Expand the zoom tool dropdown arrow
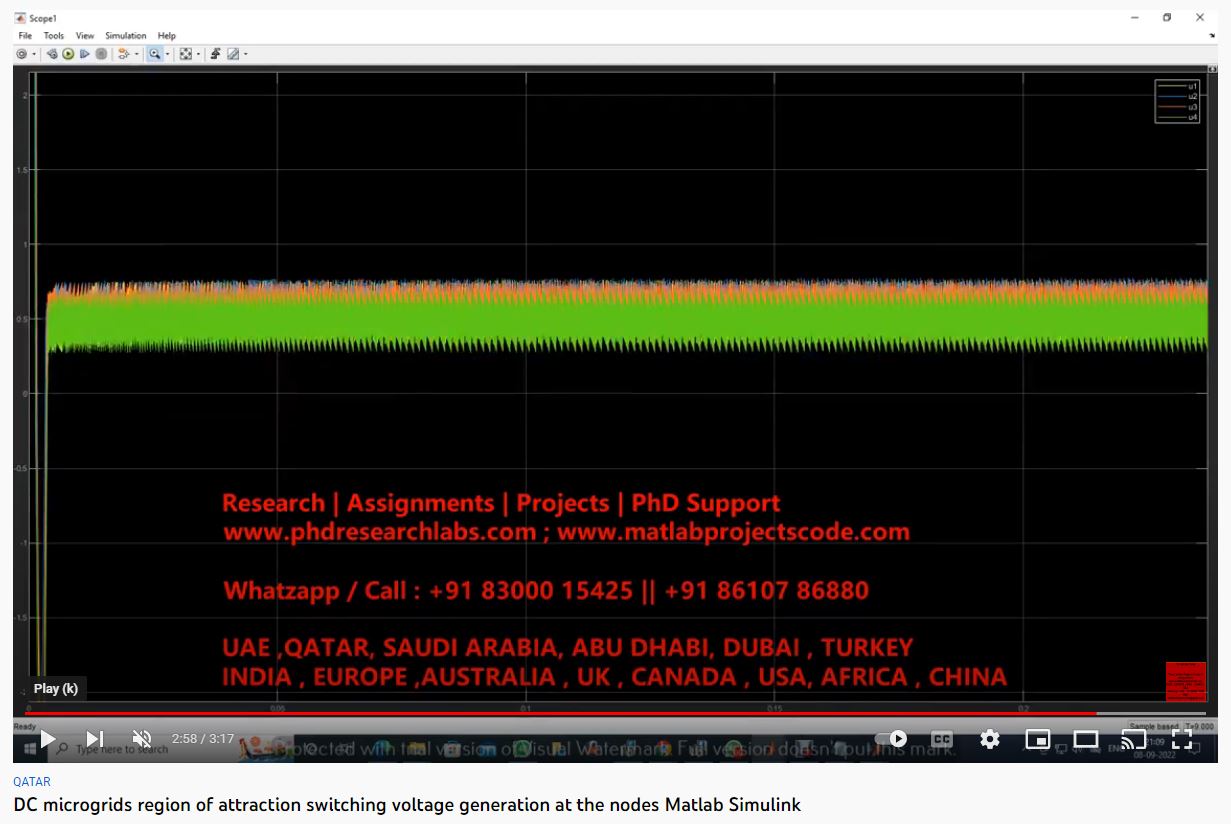1231x824 pixels. click(x=167, y=54)
